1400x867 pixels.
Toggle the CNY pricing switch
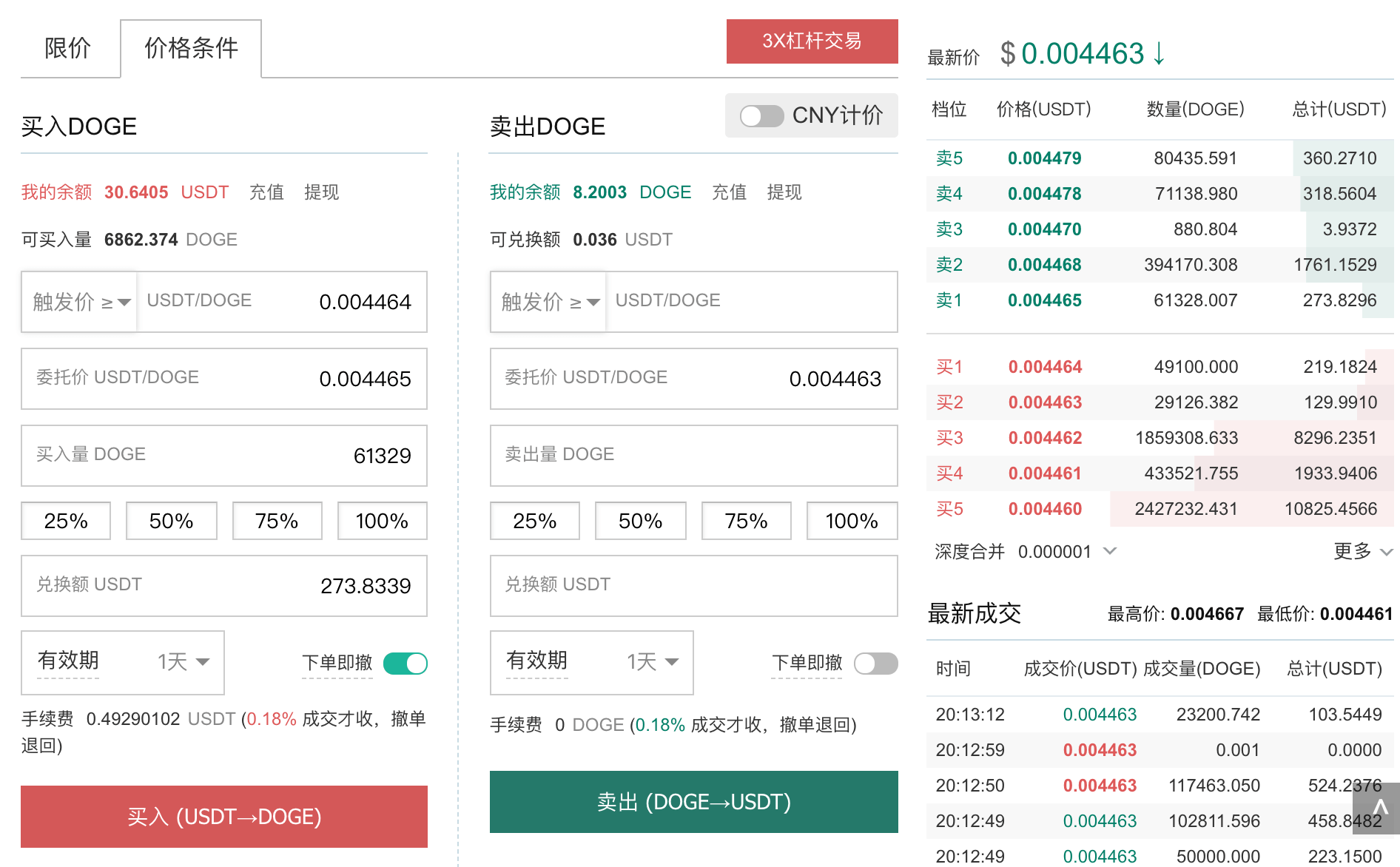762,116
